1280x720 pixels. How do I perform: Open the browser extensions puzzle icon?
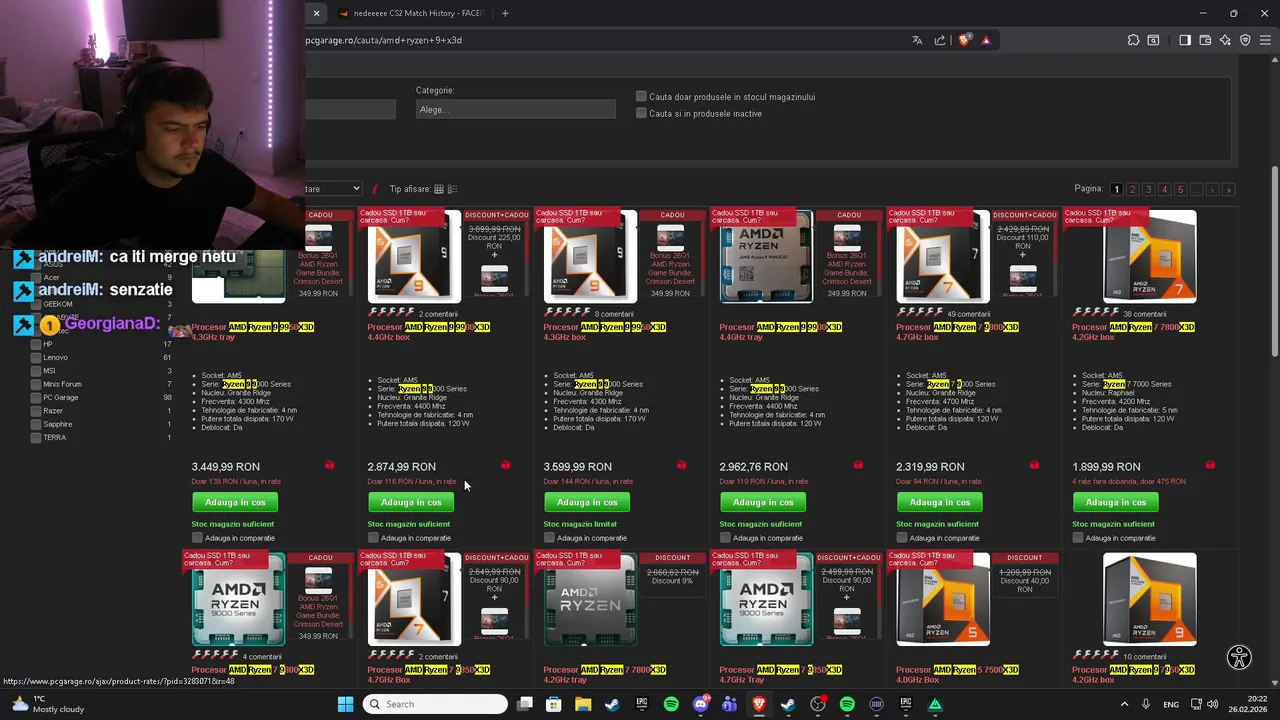pyautogui.click(x=1133, y=40)
